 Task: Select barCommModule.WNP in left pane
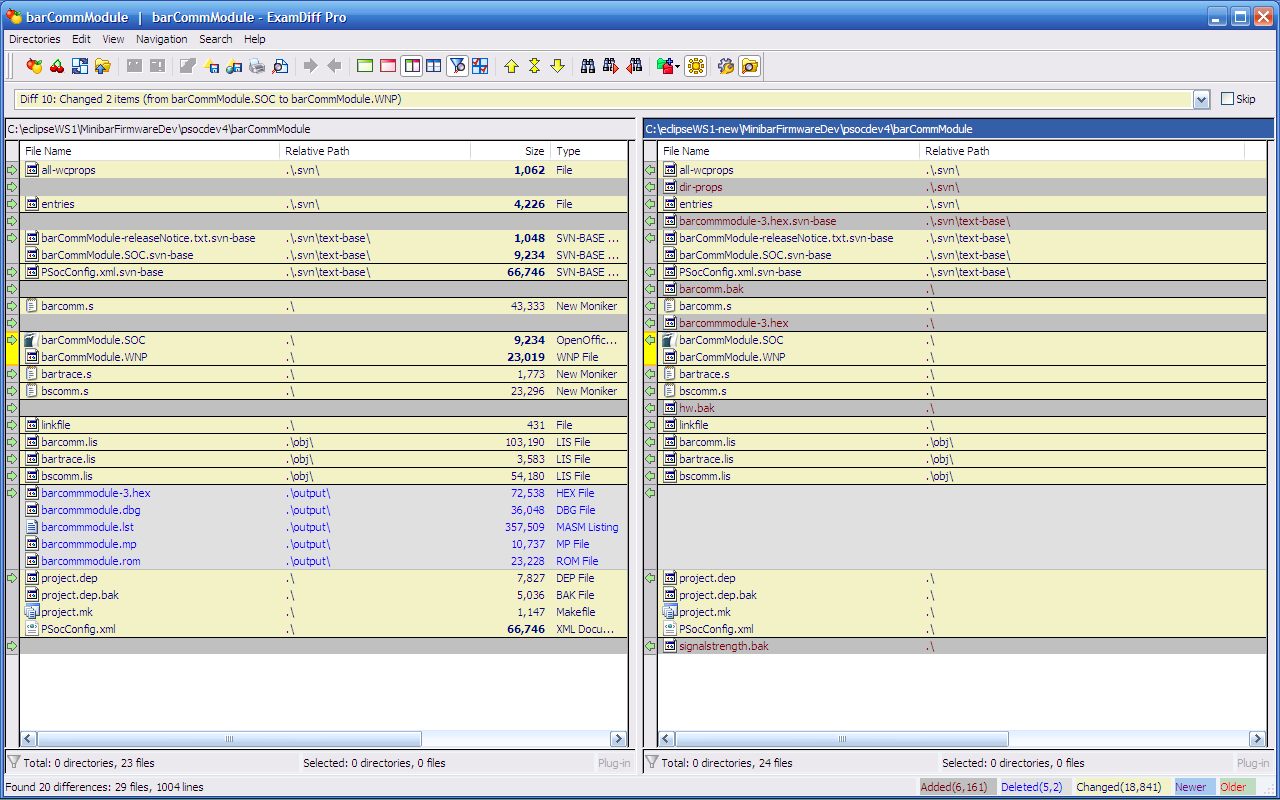click(x=94, y=357)
